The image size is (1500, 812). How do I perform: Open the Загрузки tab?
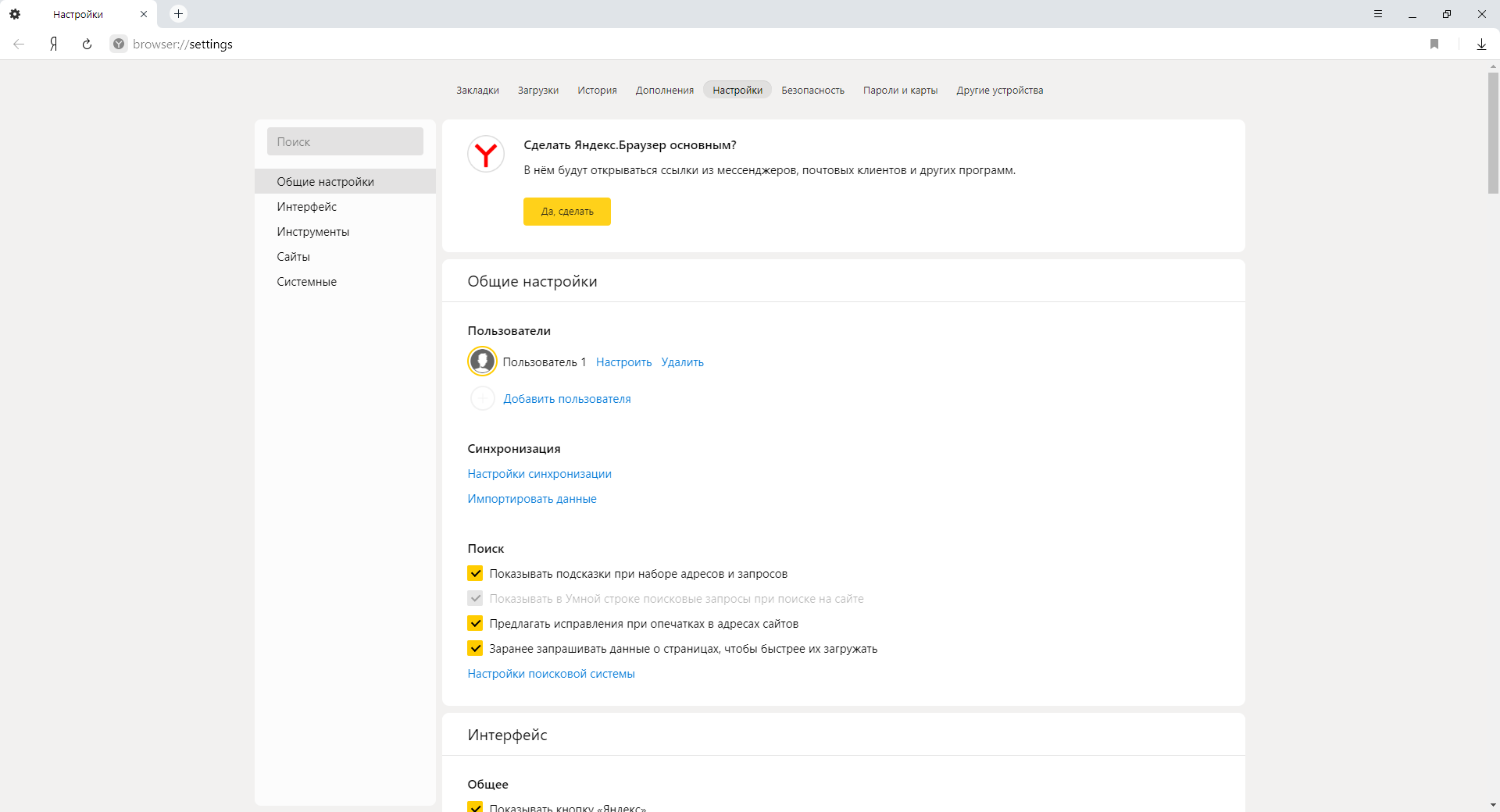[x=538, y=91]
